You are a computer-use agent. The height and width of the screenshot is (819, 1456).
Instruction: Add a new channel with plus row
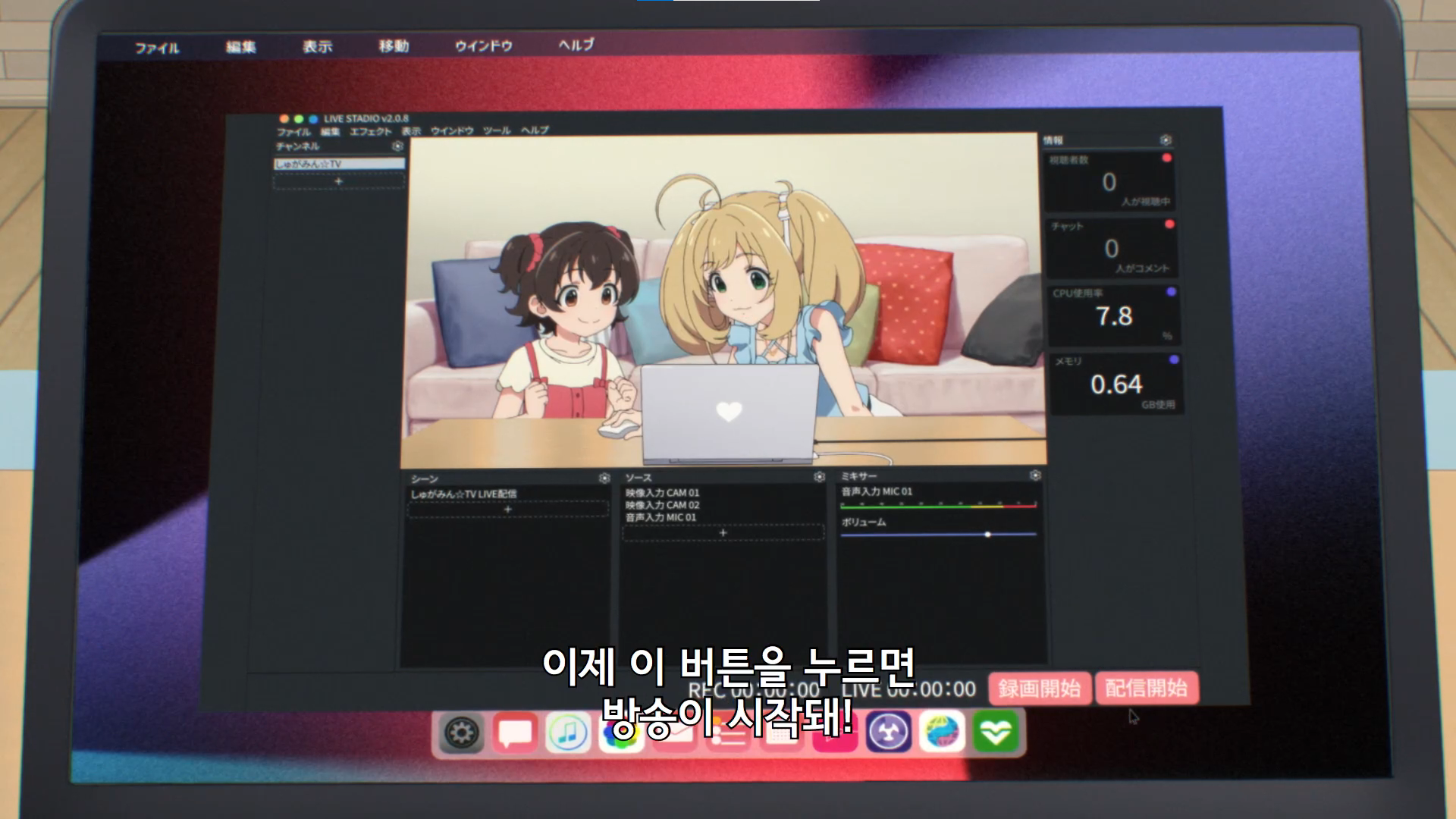(338, 181)
